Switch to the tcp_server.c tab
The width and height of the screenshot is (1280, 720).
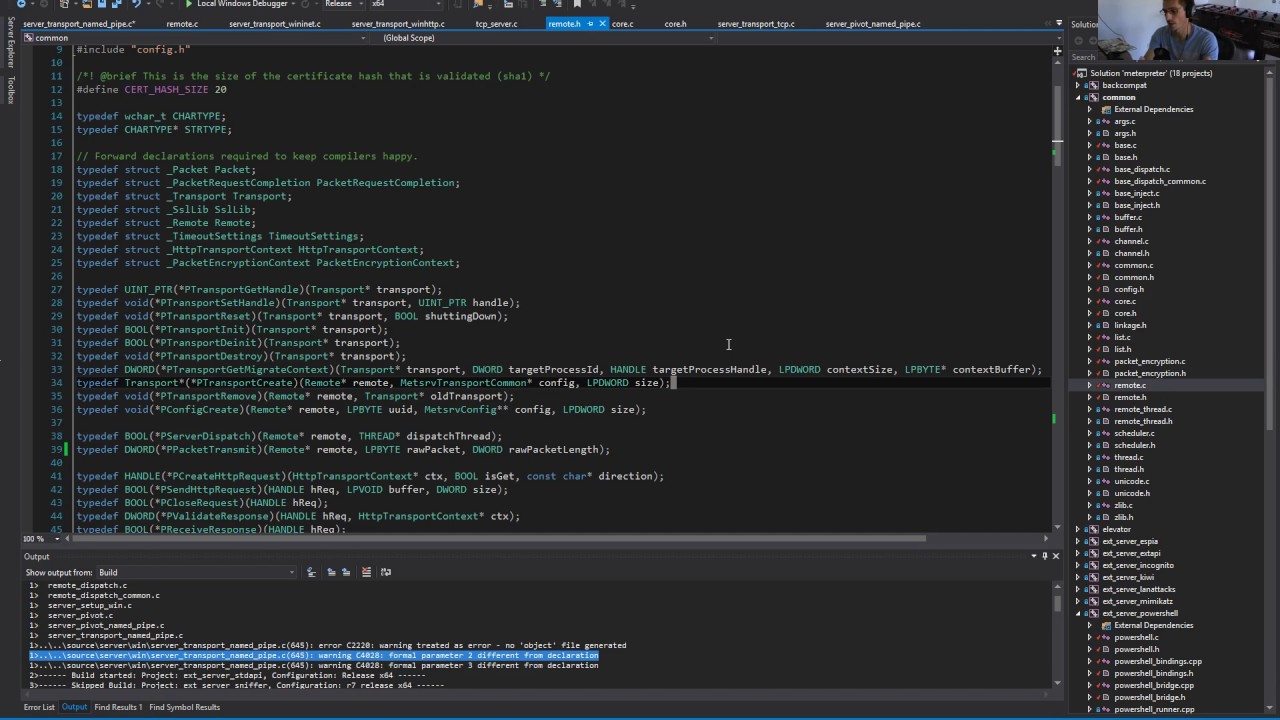pos(496,23)
